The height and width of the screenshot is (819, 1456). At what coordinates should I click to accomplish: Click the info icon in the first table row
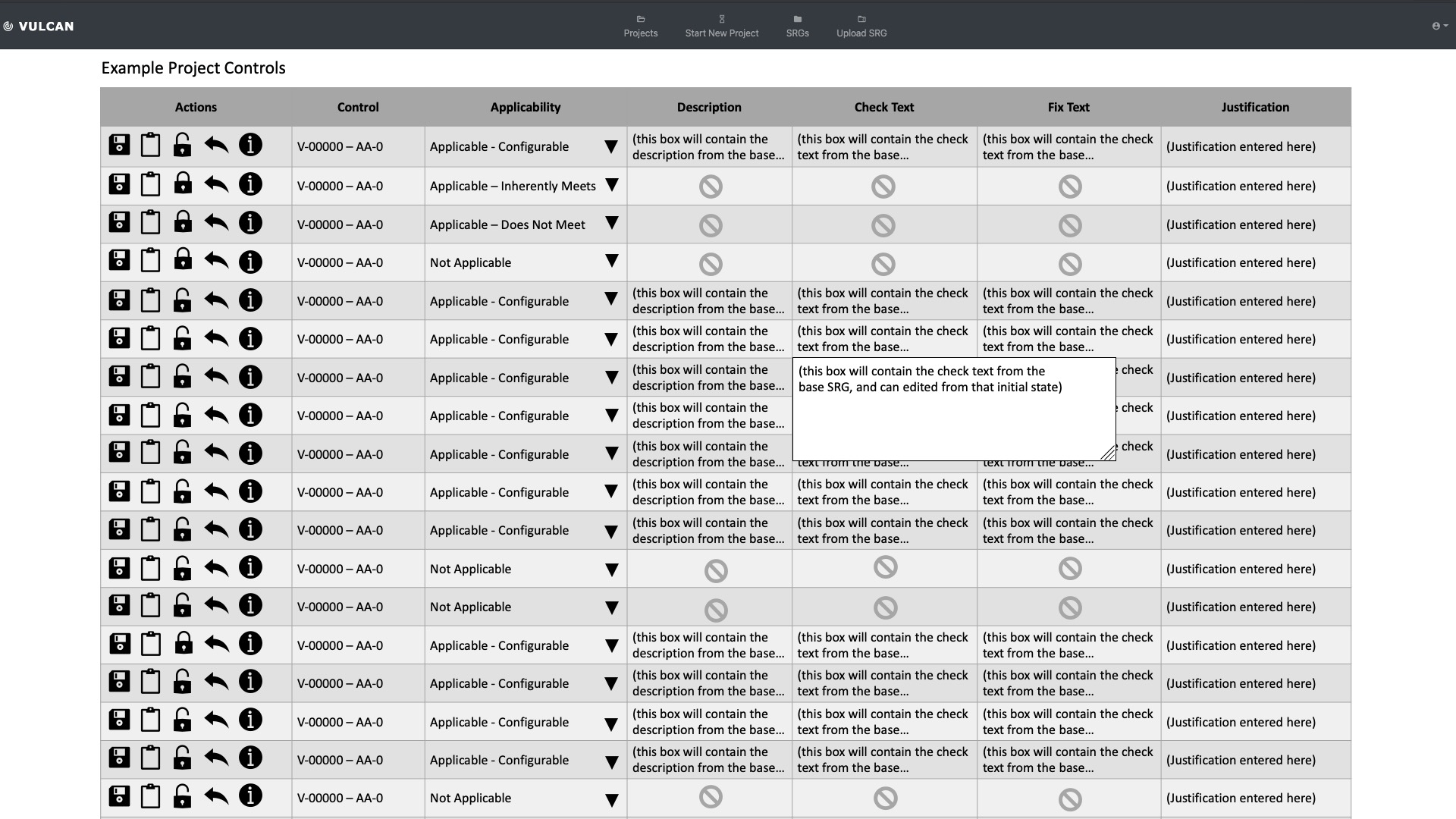[250, 145]
